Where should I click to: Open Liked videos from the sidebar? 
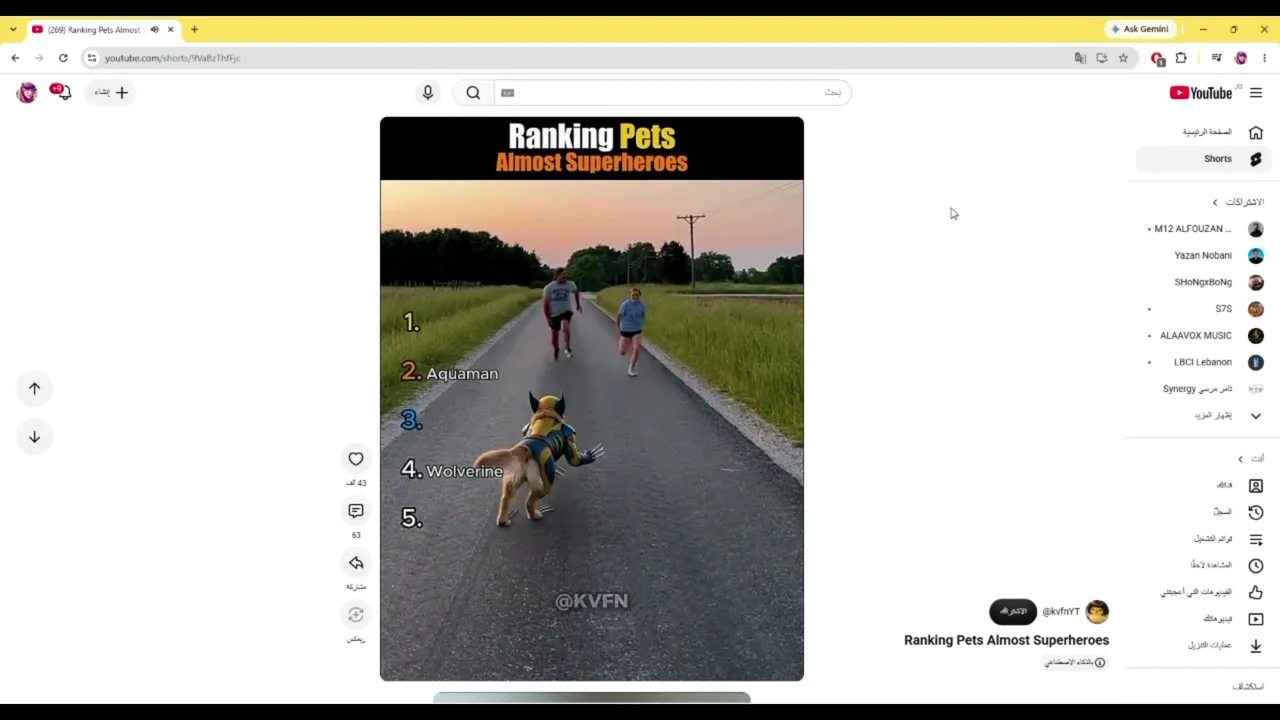[x=1256, y=592]
